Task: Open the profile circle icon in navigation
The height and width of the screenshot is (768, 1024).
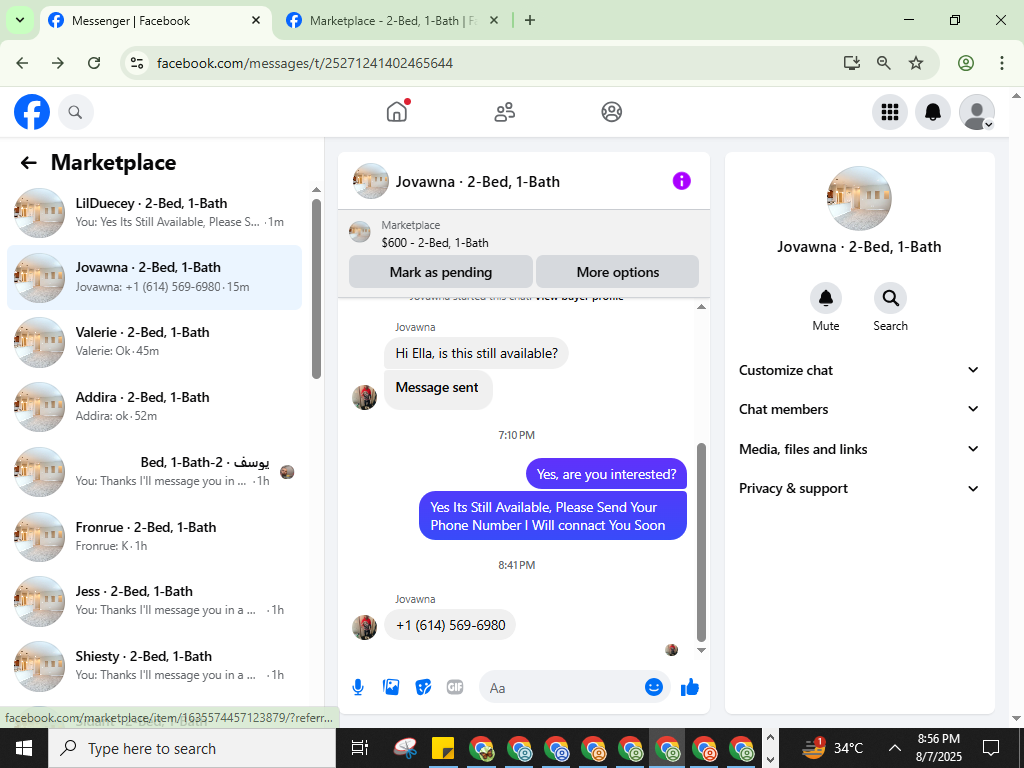Action: pos(611,112)
